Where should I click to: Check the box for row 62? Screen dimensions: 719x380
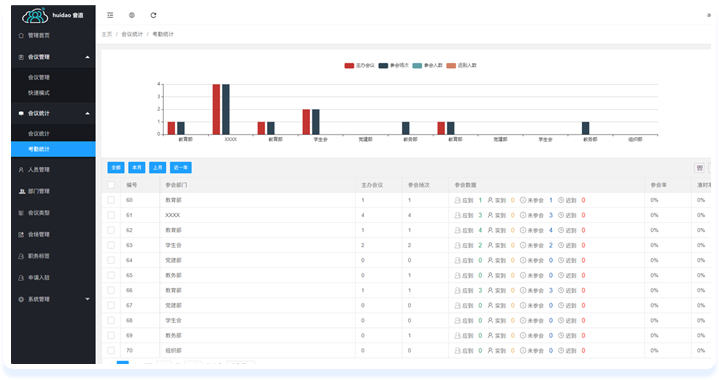click(x=111, y=230)
